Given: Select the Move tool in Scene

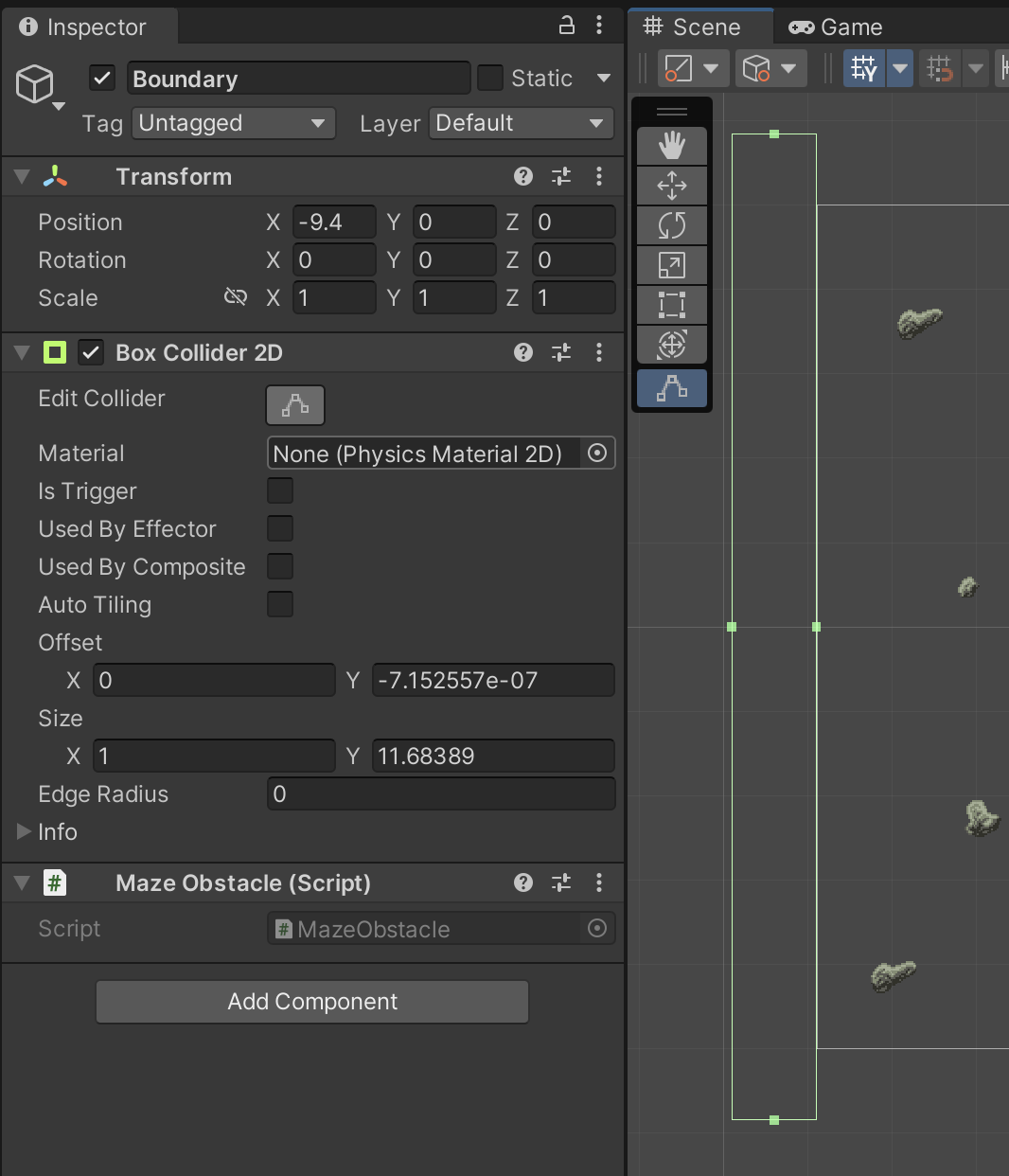Looking at the screenshot, I should [x=672, y=186].
